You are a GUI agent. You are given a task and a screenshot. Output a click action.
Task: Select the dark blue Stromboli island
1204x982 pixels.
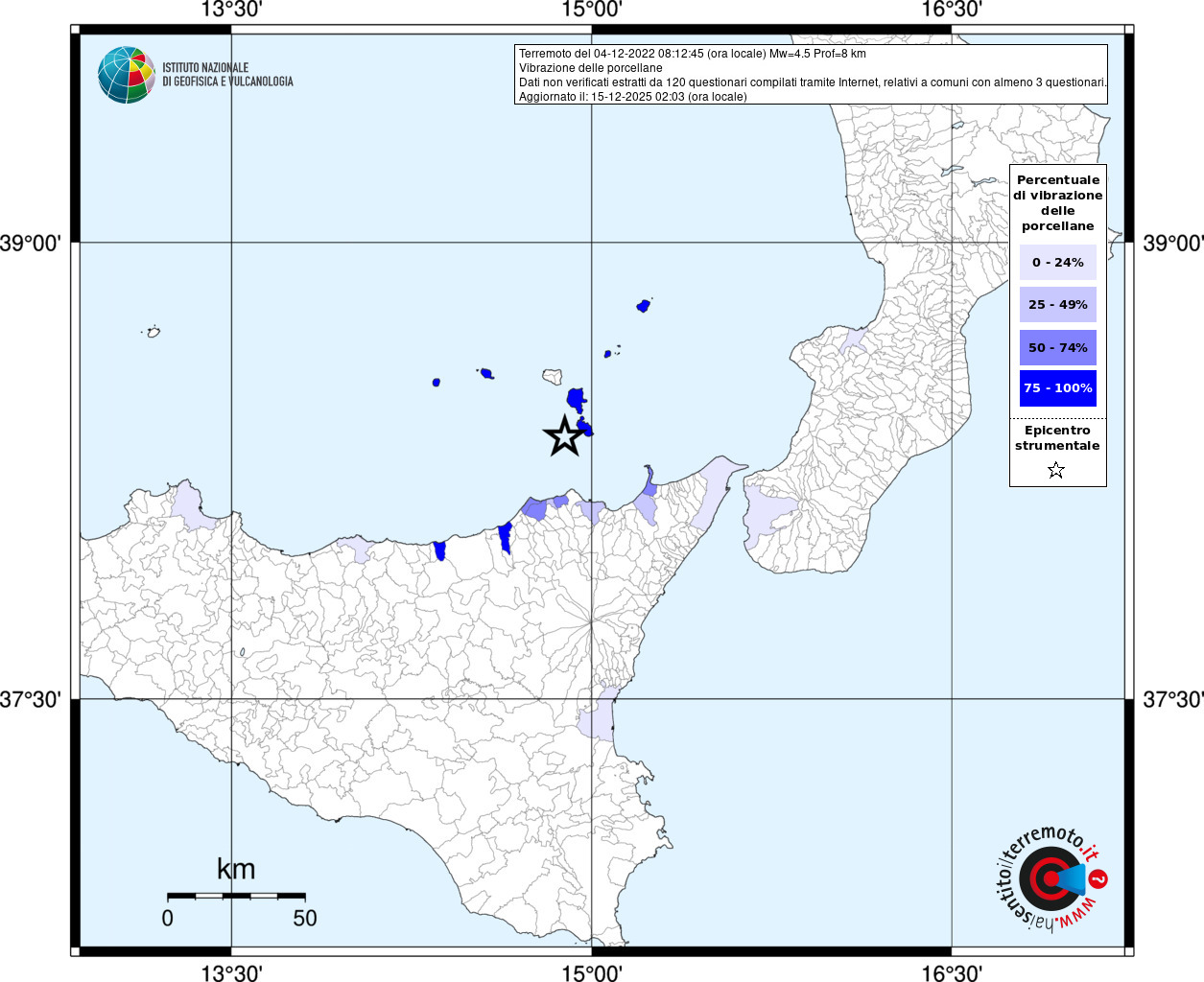644,306
